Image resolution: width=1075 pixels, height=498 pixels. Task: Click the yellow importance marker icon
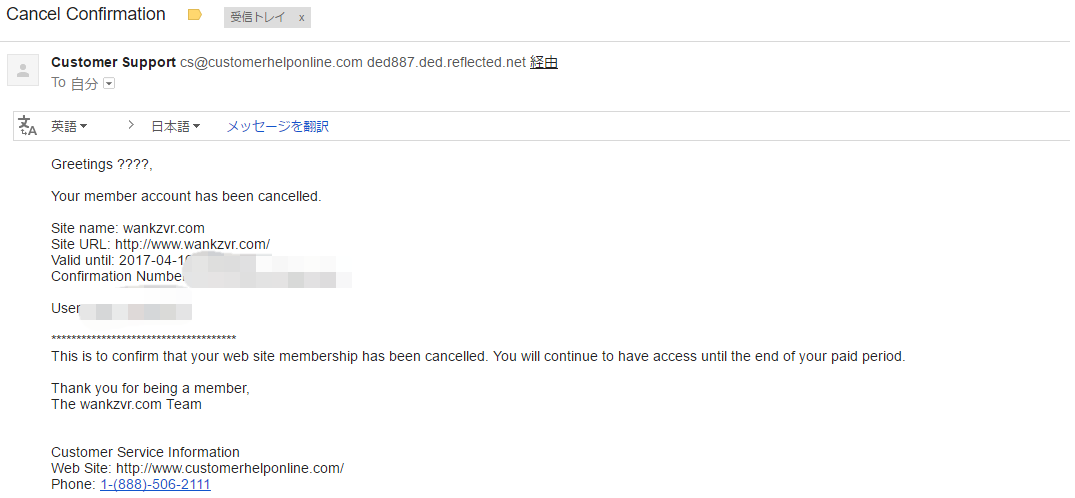pyautogui.click(x=195, y=15)
